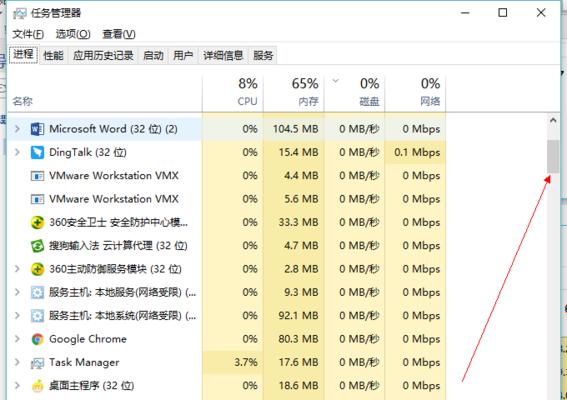Sort by the 内存 column header
The height and width of the screenshot is (400, 567).
point(294,93)
